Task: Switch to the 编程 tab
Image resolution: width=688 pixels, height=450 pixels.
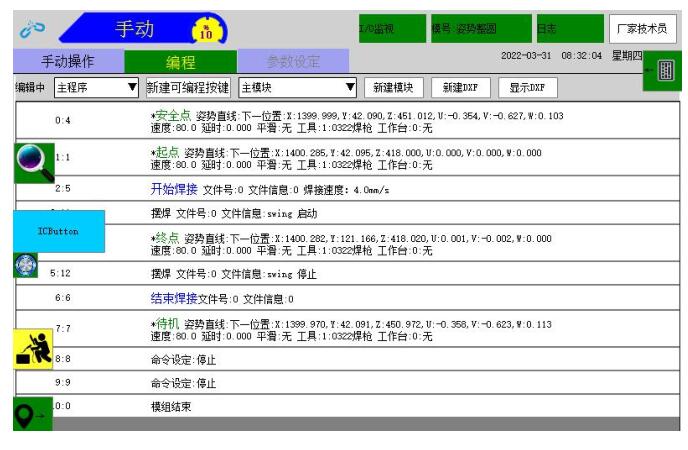Action: pyautogui.click(x=181, y=62)
